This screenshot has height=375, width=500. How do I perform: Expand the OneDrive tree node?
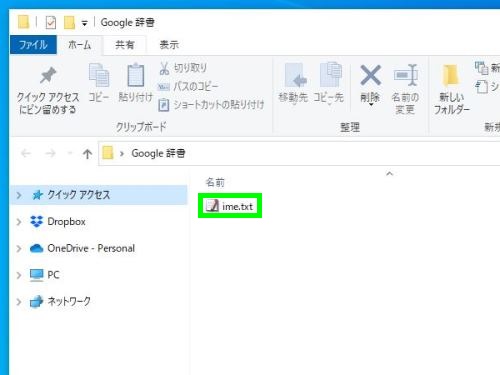pyautogui.click(x=19, y=248)
